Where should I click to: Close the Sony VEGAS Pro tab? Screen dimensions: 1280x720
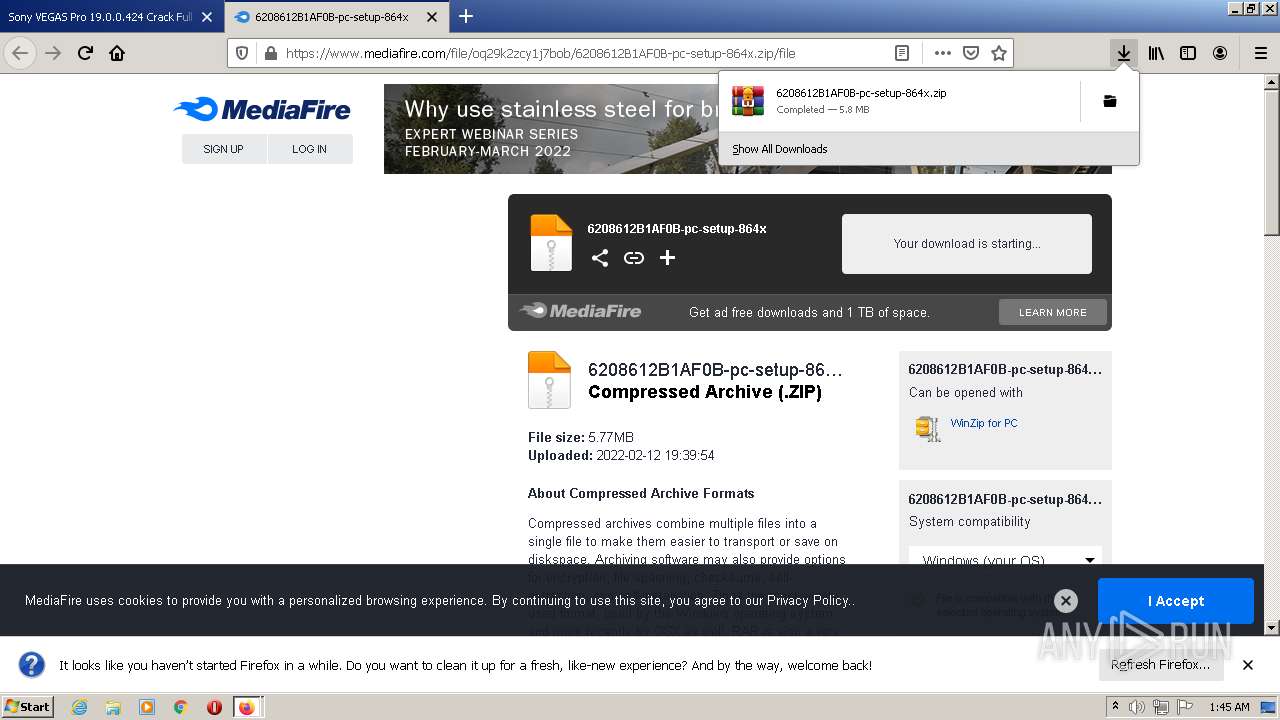(x=206, y=17)
